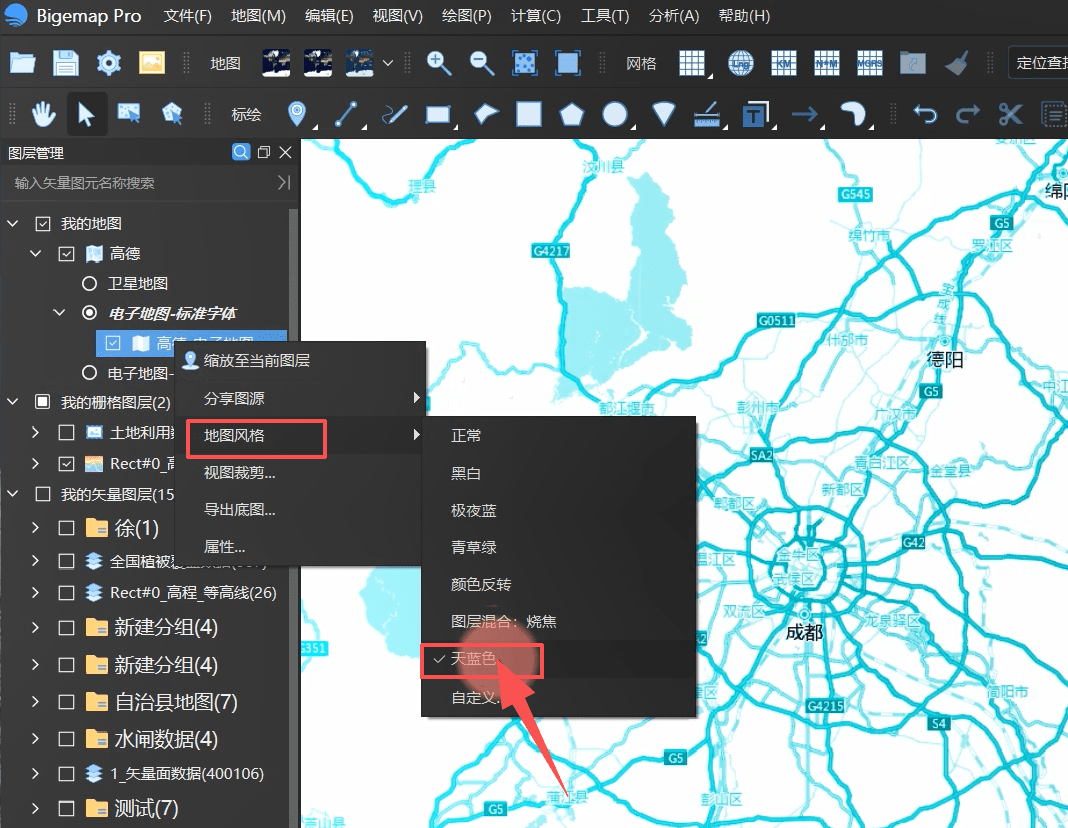Select the pan hand tool
Screen dimensions: 1068x828
(x=43, y=114)
